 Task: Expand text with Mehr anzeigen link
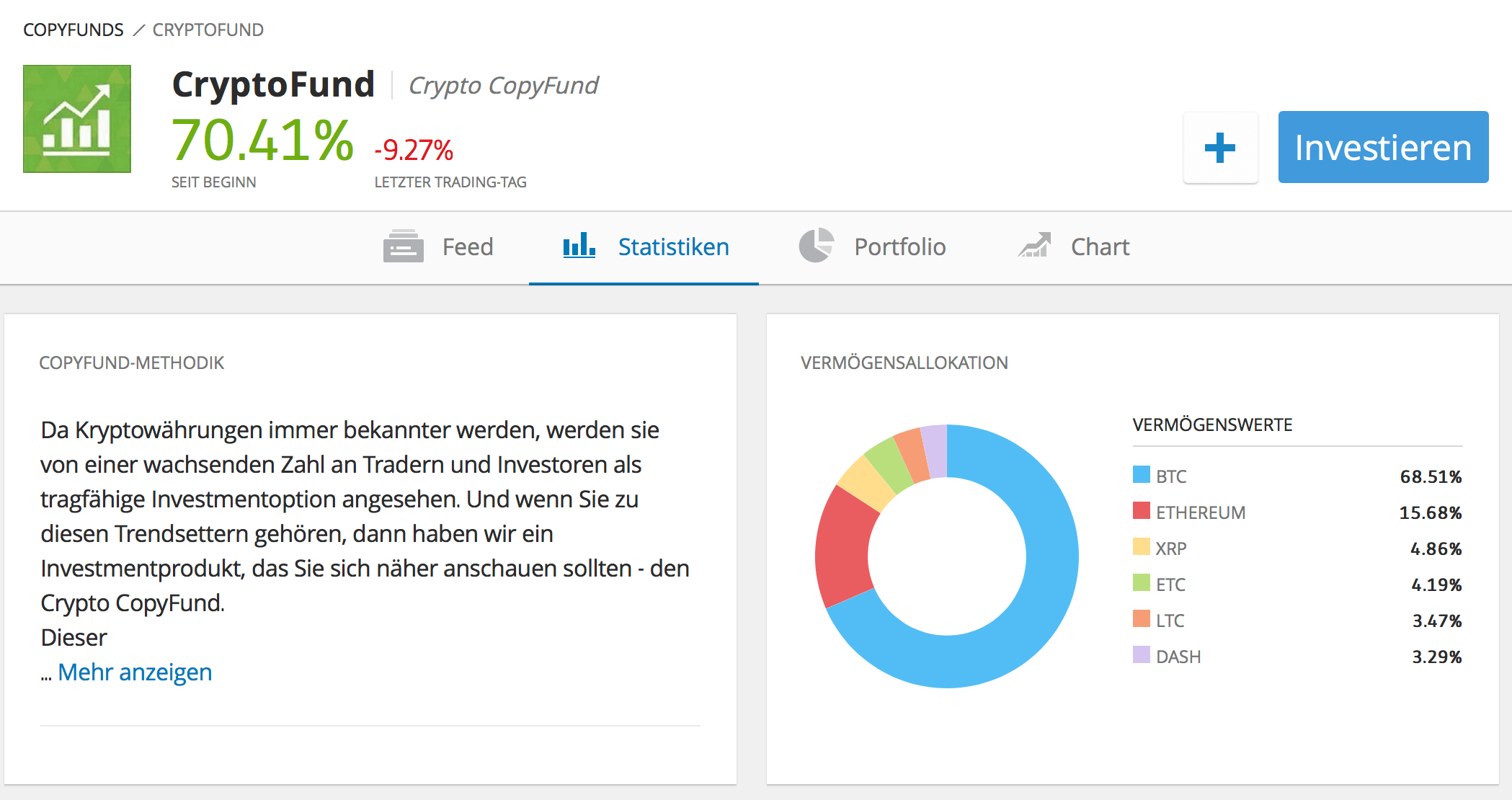coord(135,672)
